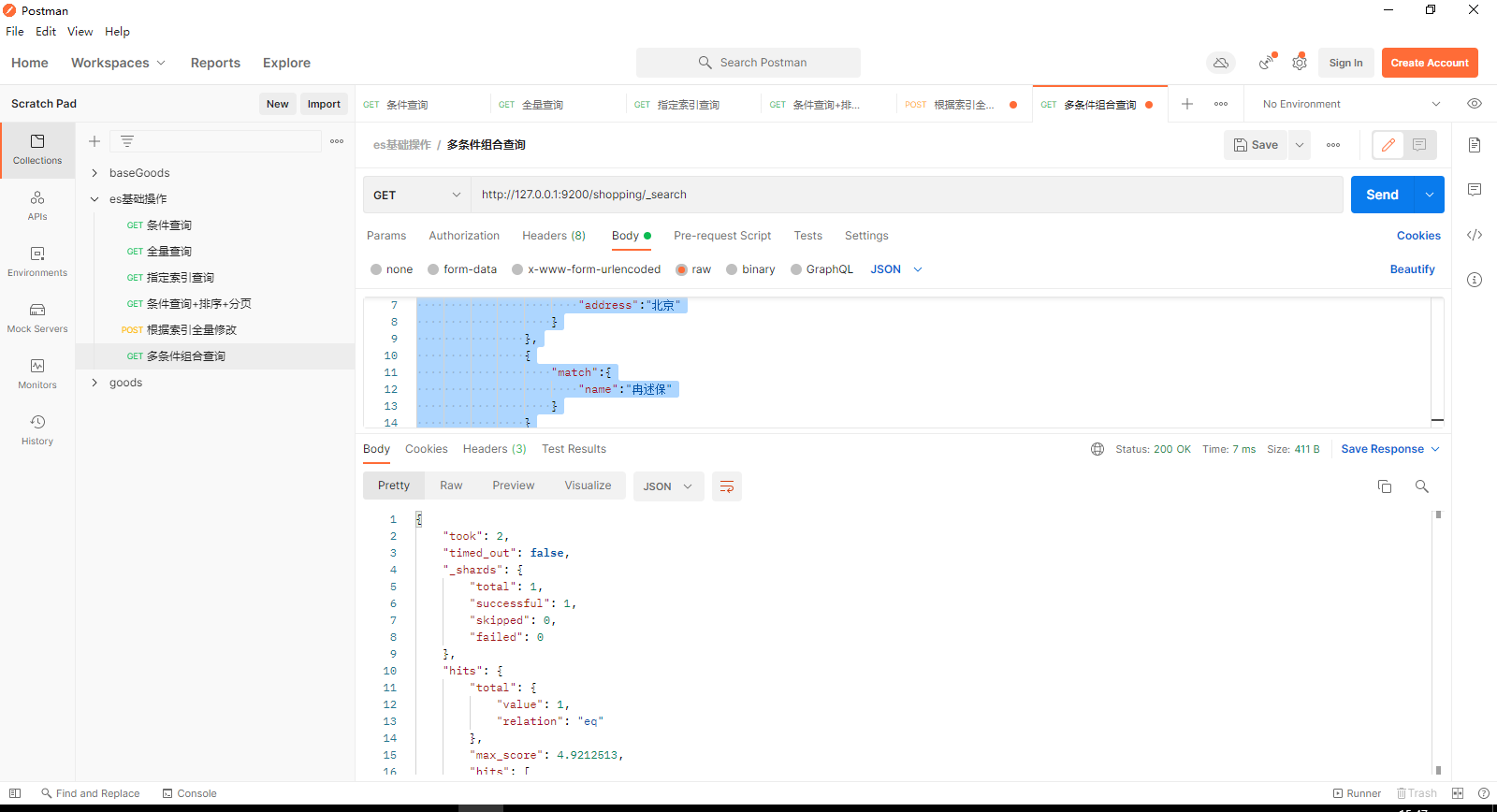Open the settings gear icon

(1300, 63)
